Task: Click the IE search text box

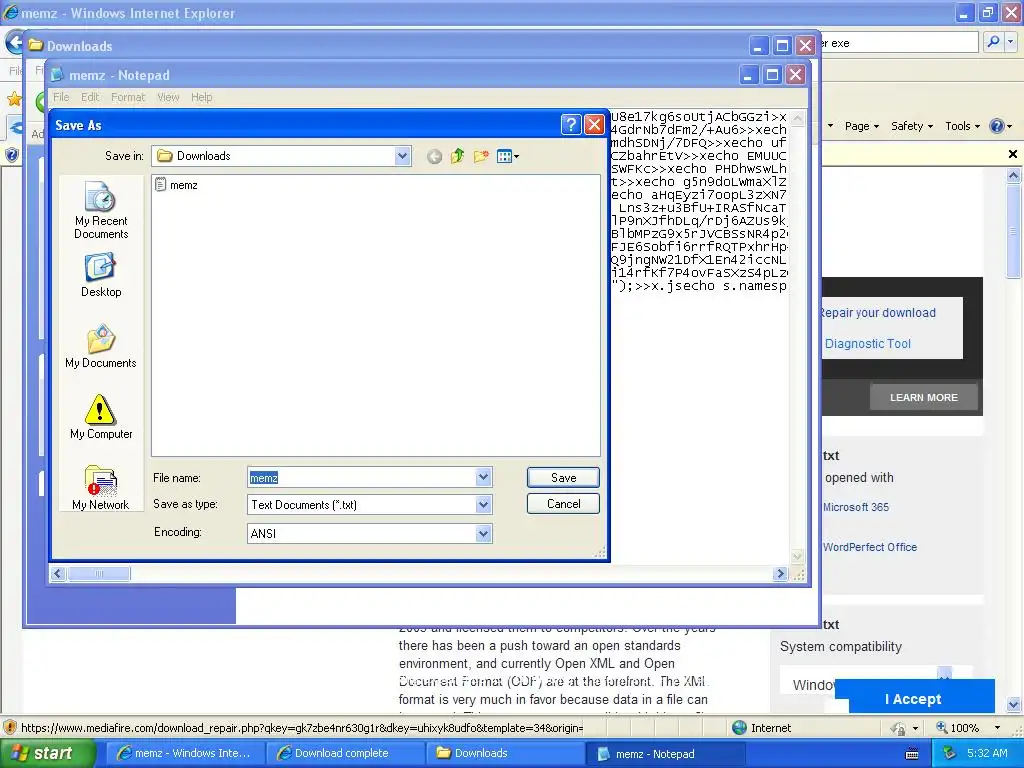Action: pyautogui.click(x=899, y=42)
